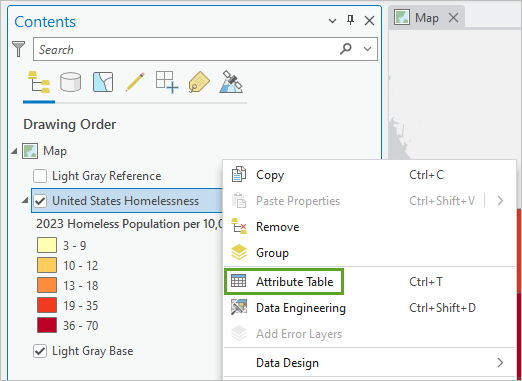This screenshot has width=522, height=381.
Task: Select List By Data Source cylinder icon
Action: pos(70,82)
